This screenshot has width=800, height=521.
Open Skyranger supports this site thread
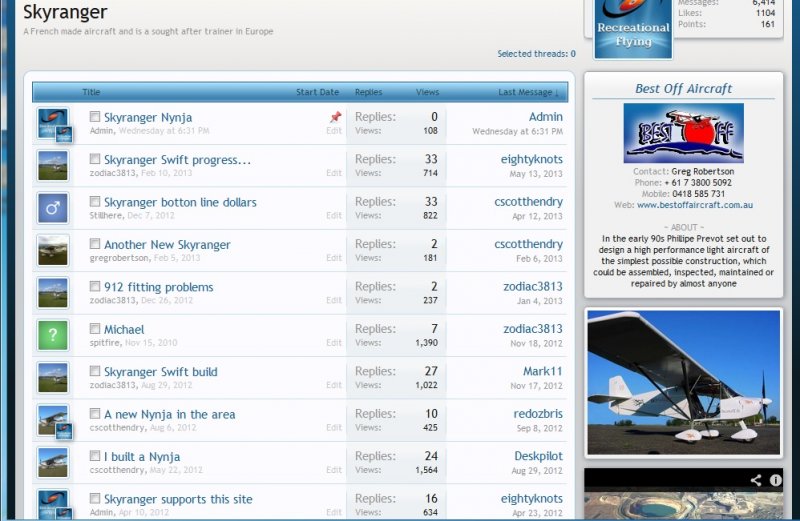[x=178, y=499]
